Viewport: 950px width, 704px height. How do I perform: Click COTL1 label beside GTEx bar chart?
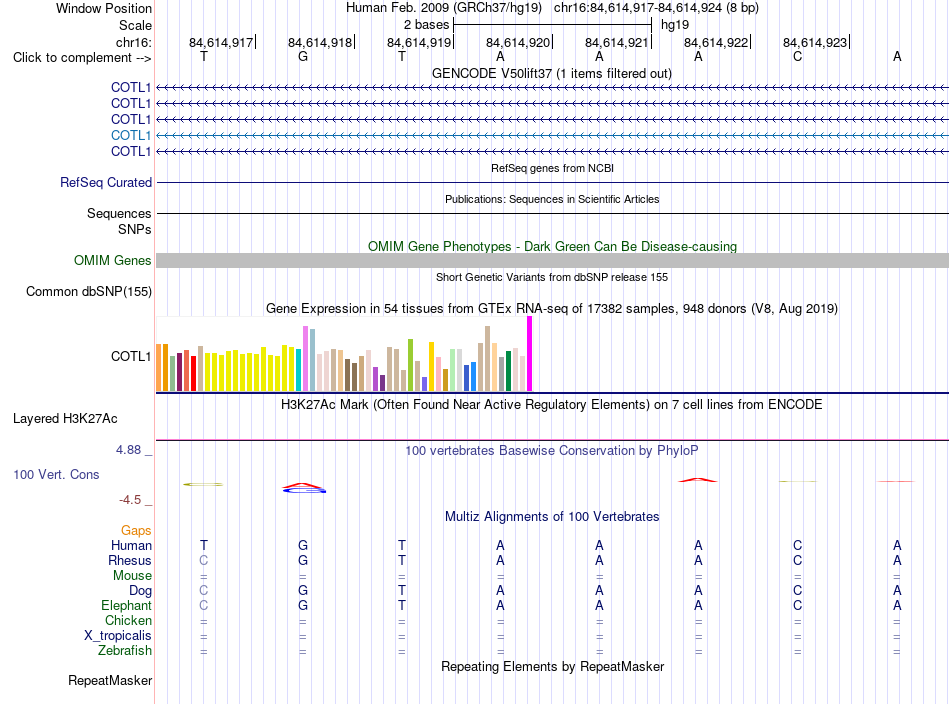coord(131,356)
